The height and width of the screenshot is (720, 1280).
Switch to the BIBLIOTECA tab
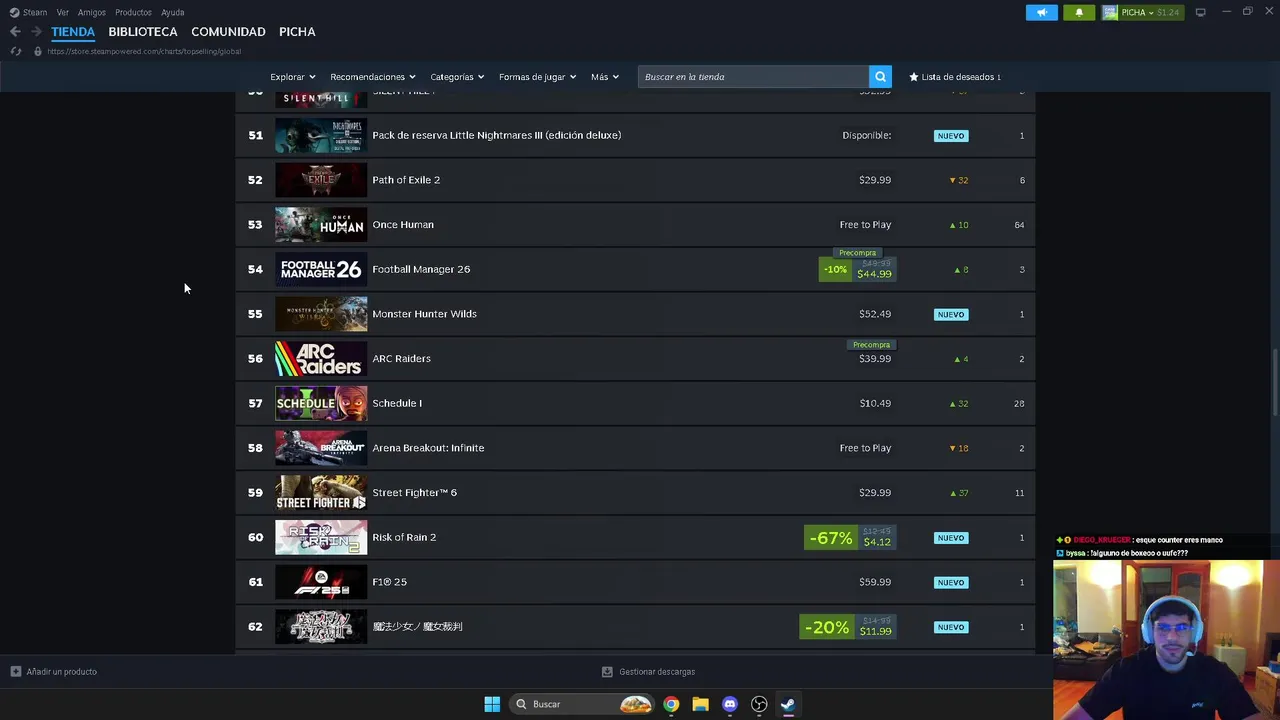pyautogui.click(x=143, y=32)
